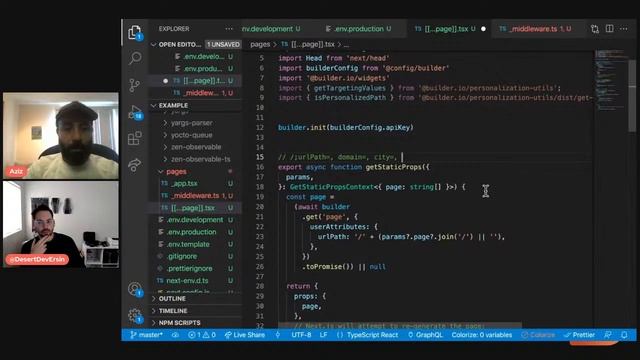Viewport: 640px width, 360px height.
Task: Switch to the _middleware.ts tab
Action: (x=536, y=29)
